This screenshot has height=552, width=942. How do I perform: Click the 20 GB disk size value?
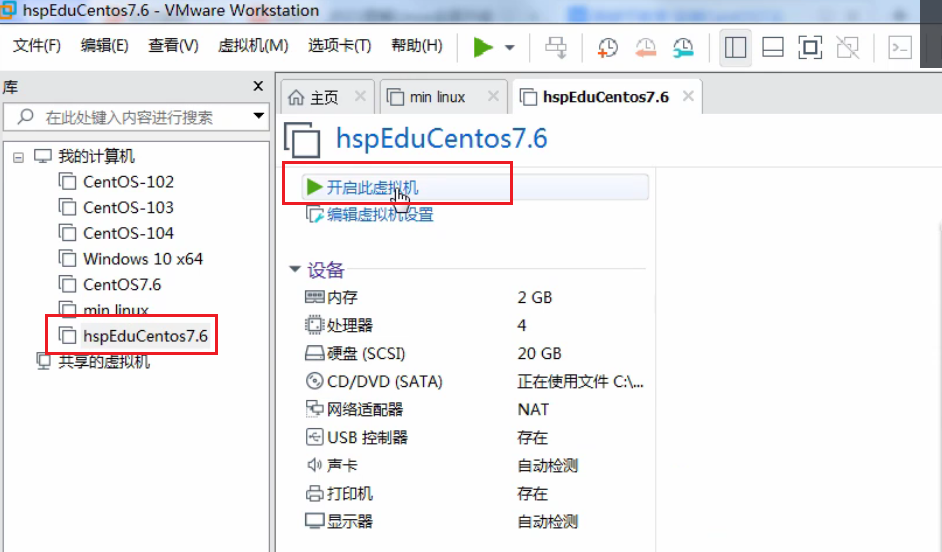pos(539,353)
